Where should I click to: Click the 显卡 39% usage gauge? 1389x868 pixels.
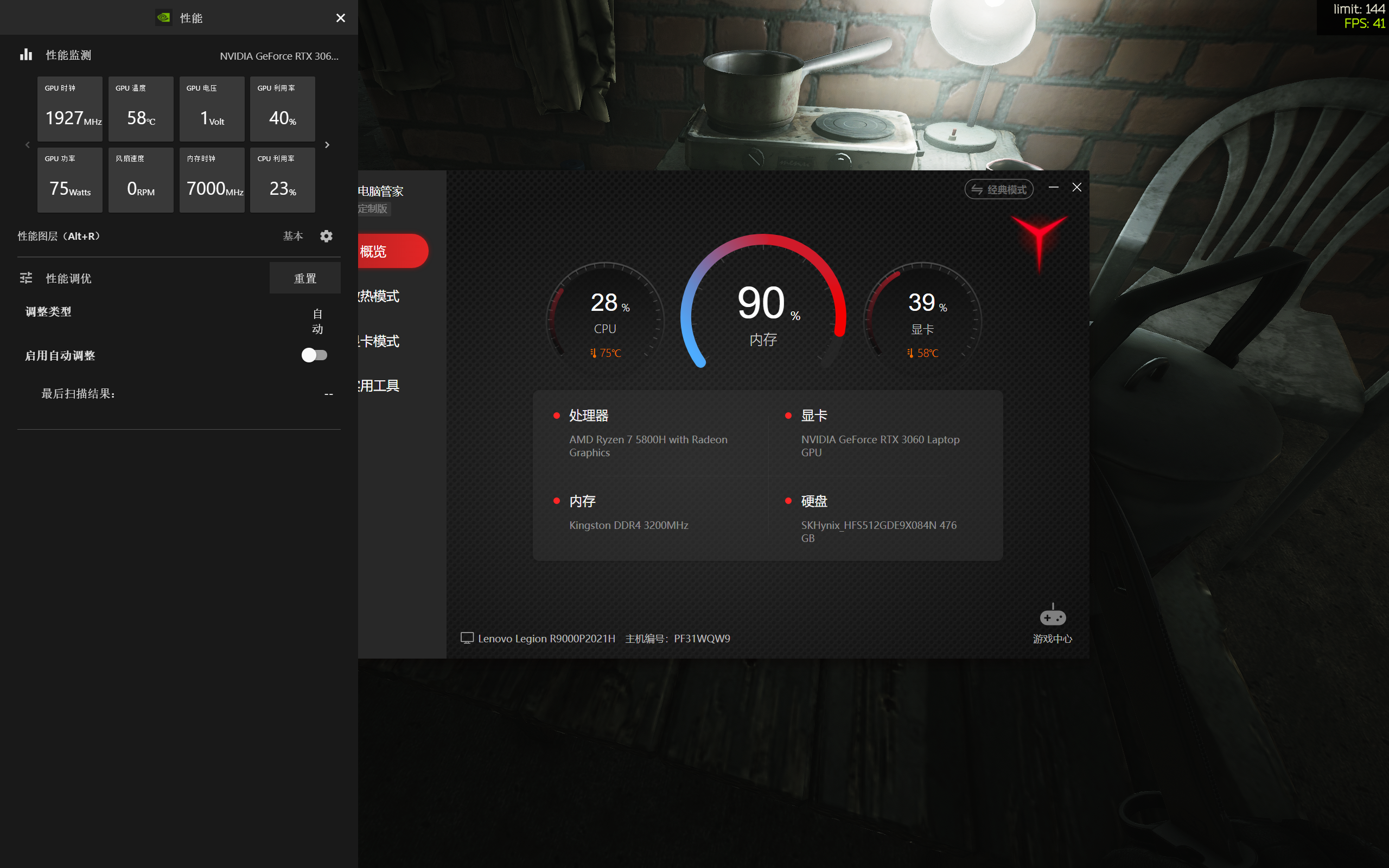tap(922, 315)
